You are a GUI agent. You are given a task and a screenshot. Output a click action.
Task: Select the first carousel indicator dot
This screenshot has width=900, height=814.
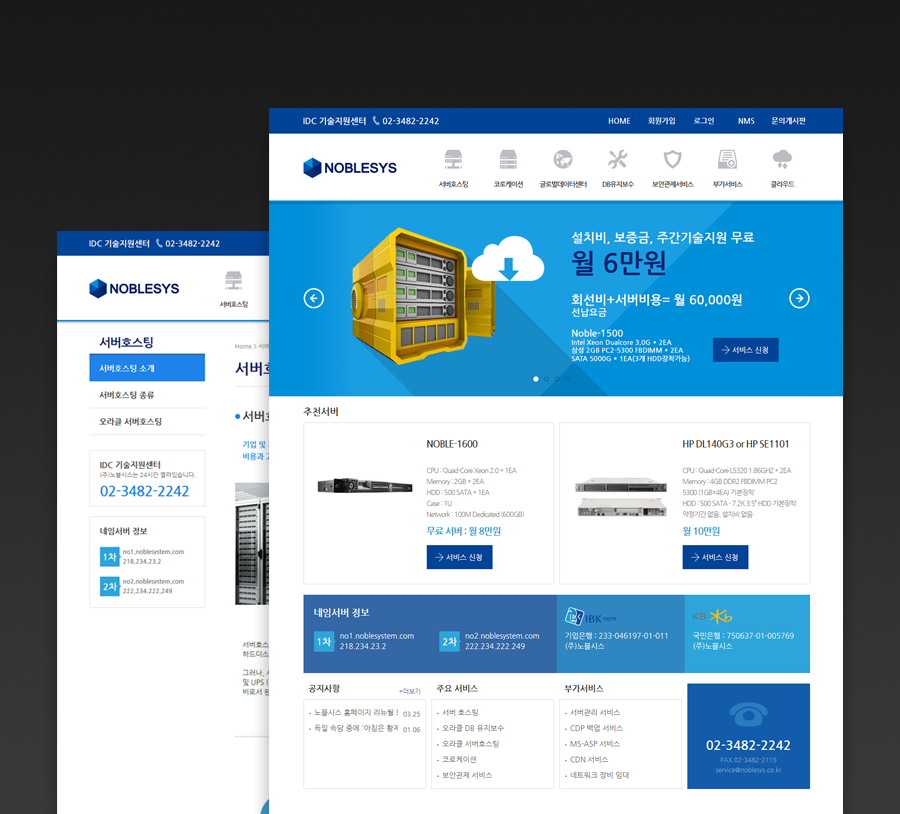(536, 379)
